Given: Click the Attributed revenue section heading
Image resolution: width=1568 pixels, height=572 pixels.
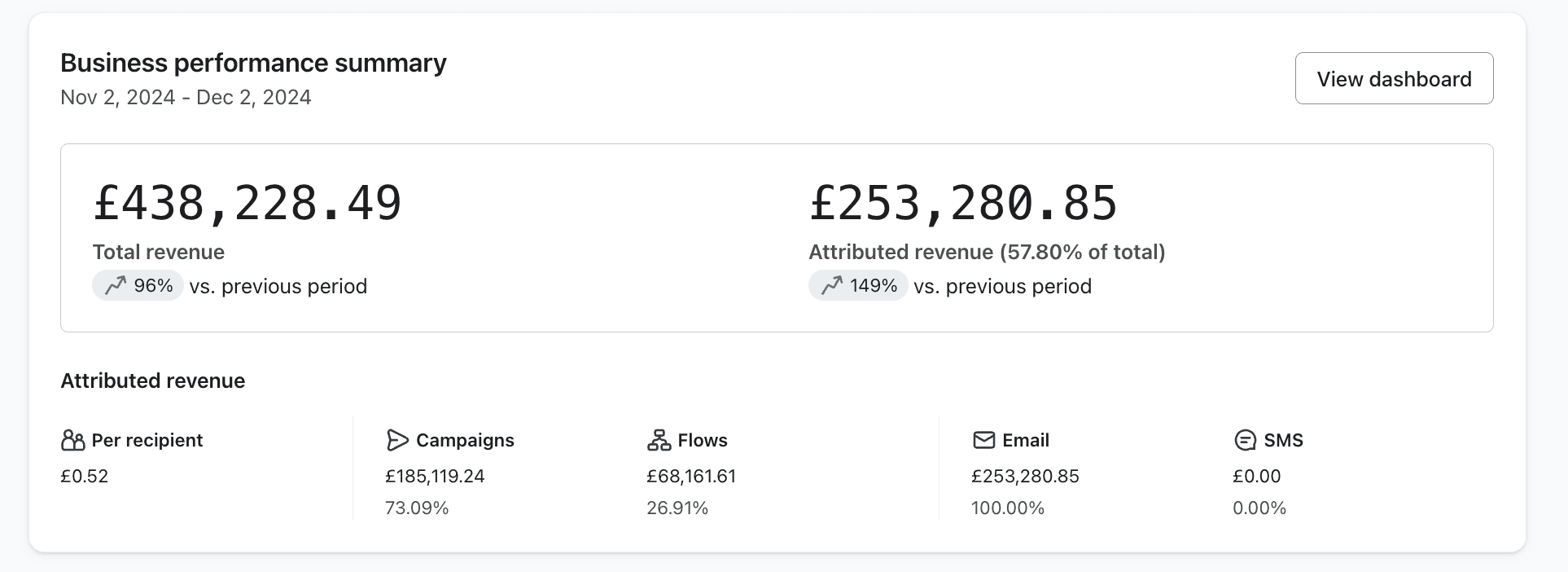Looking at the screenshot, I should pyautogui.click(x=153, y=381).
